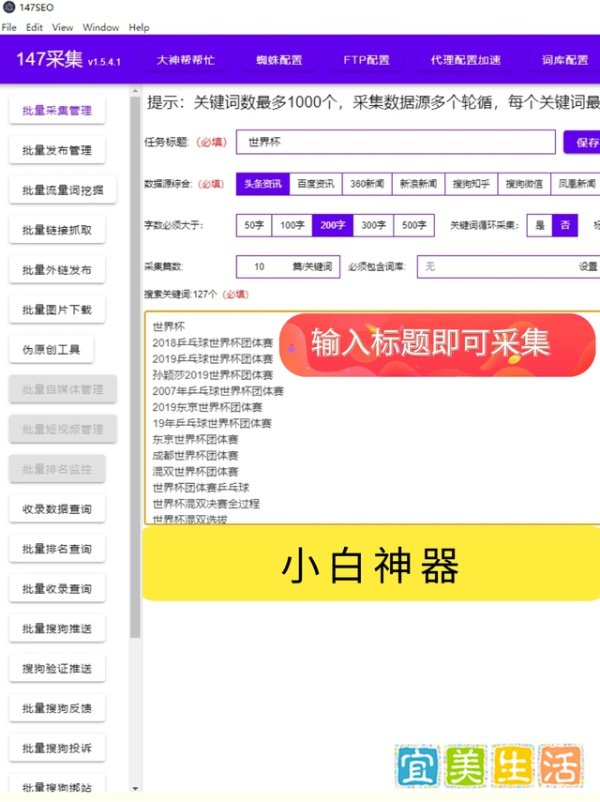
Task: Open 批量流量词挖掘 from sidebar
Action: pyautogui.click(x=62, y=190)
